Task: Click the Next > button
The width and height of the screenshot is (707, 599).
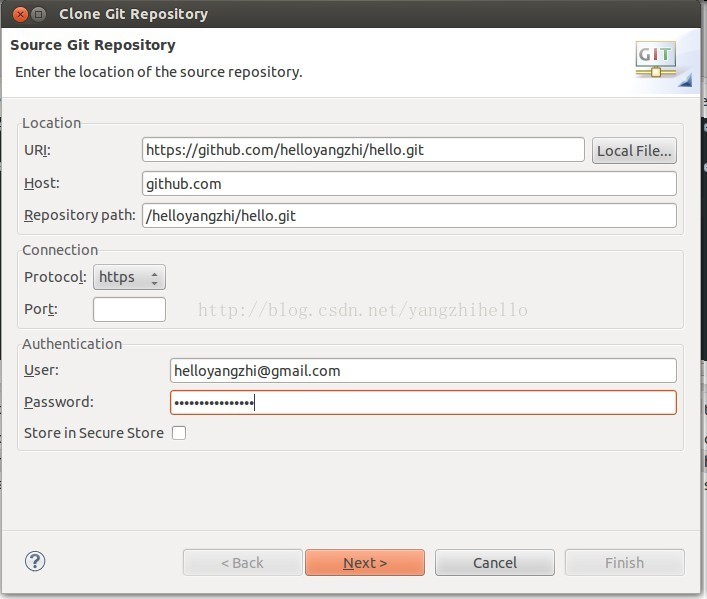Action: (365, 562)
